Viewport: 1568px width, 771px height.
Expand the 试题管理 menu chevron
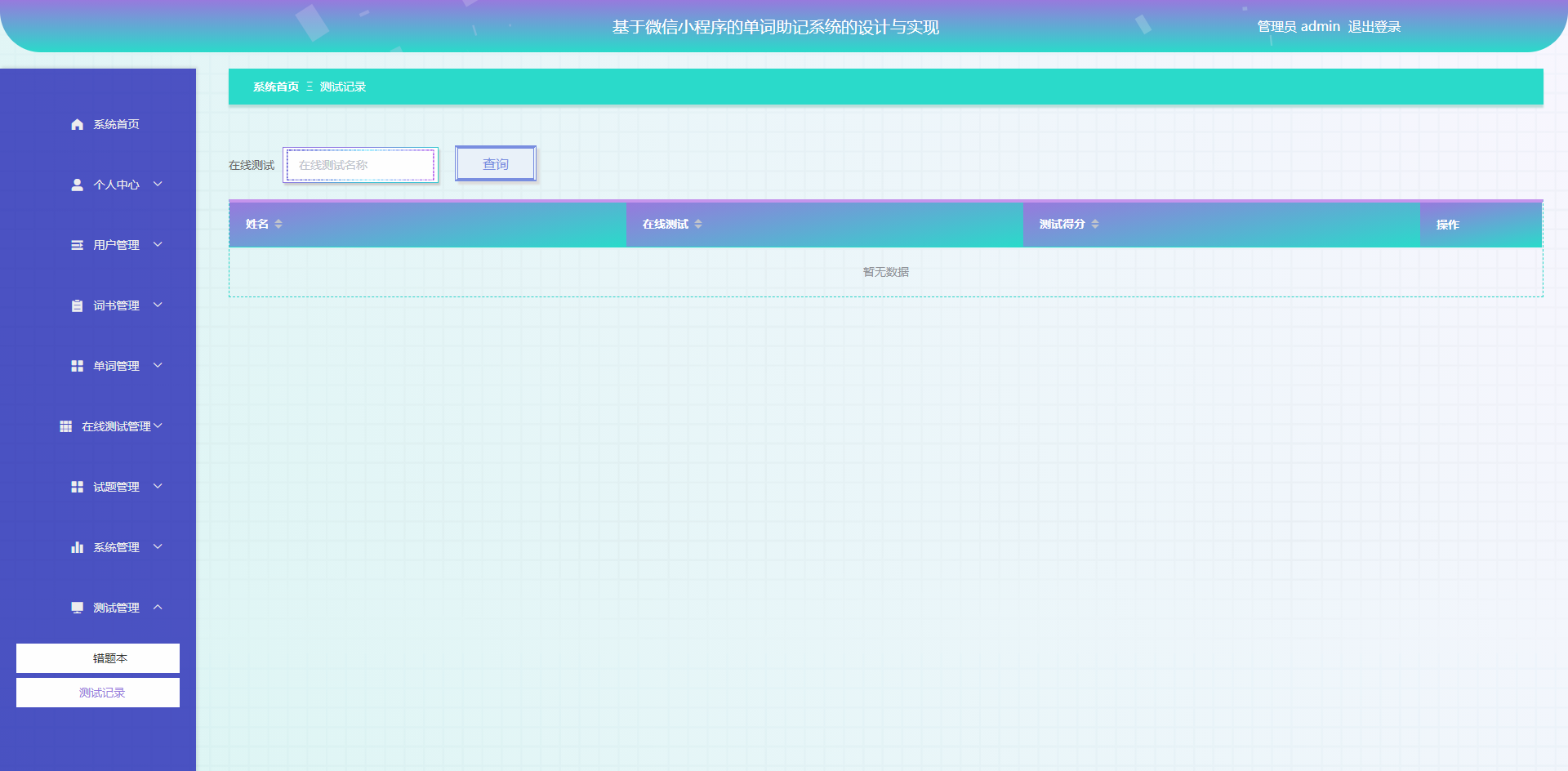[x=158, y=487]
